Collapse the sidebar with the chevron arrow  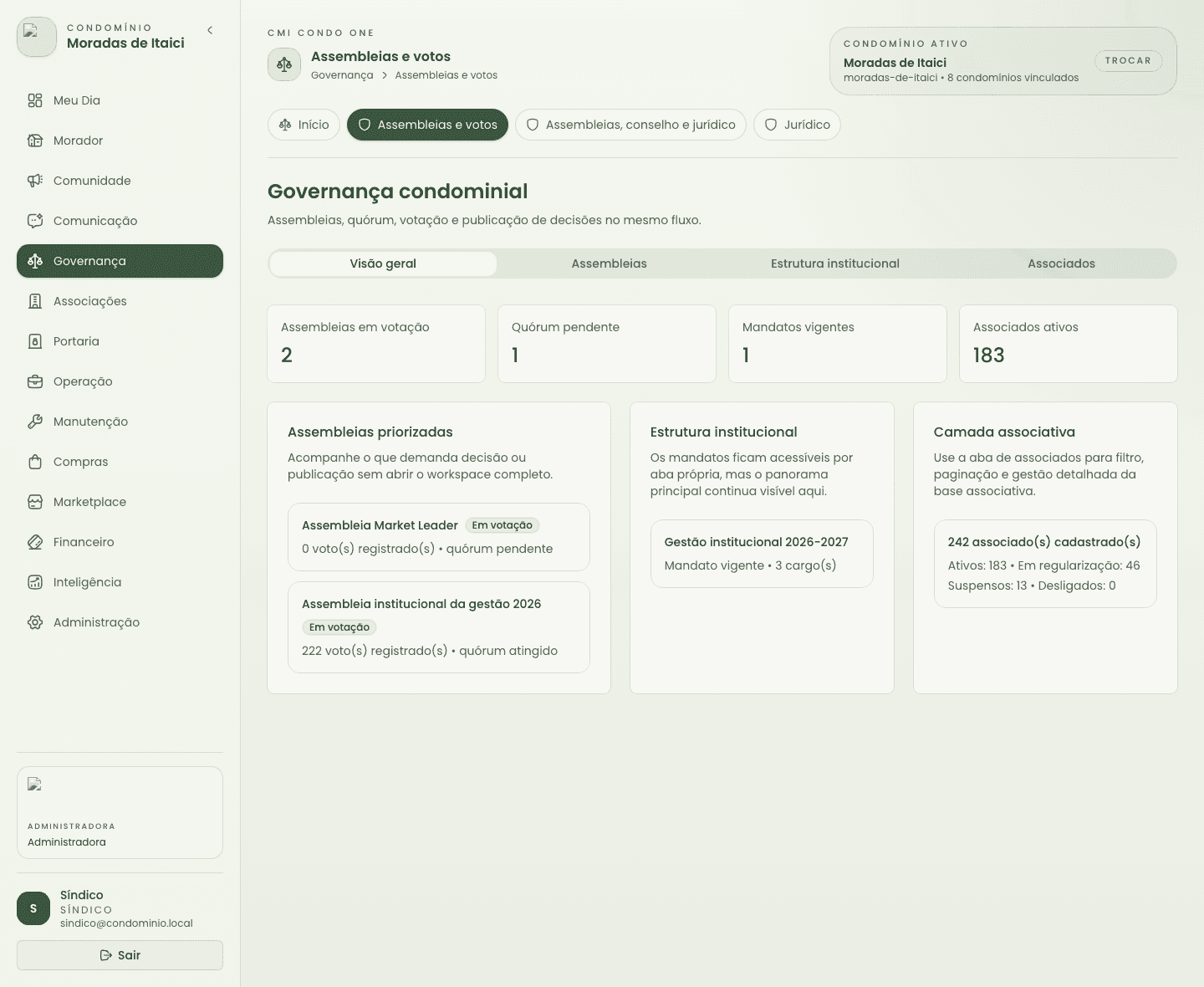click(210, 30)
